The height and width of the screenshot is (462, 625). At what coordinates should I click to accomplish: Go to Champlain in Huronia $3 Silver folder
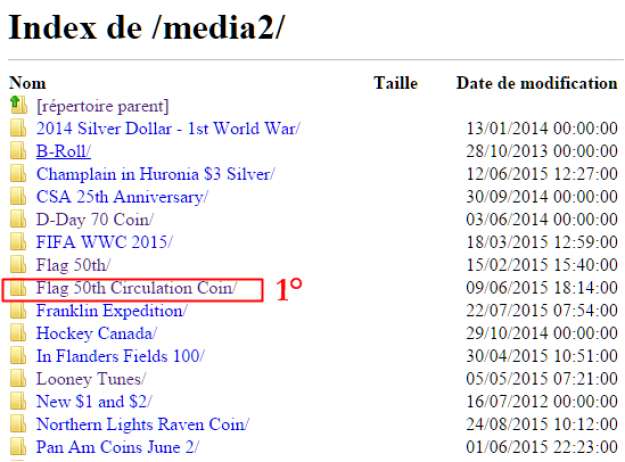point(155,174)
